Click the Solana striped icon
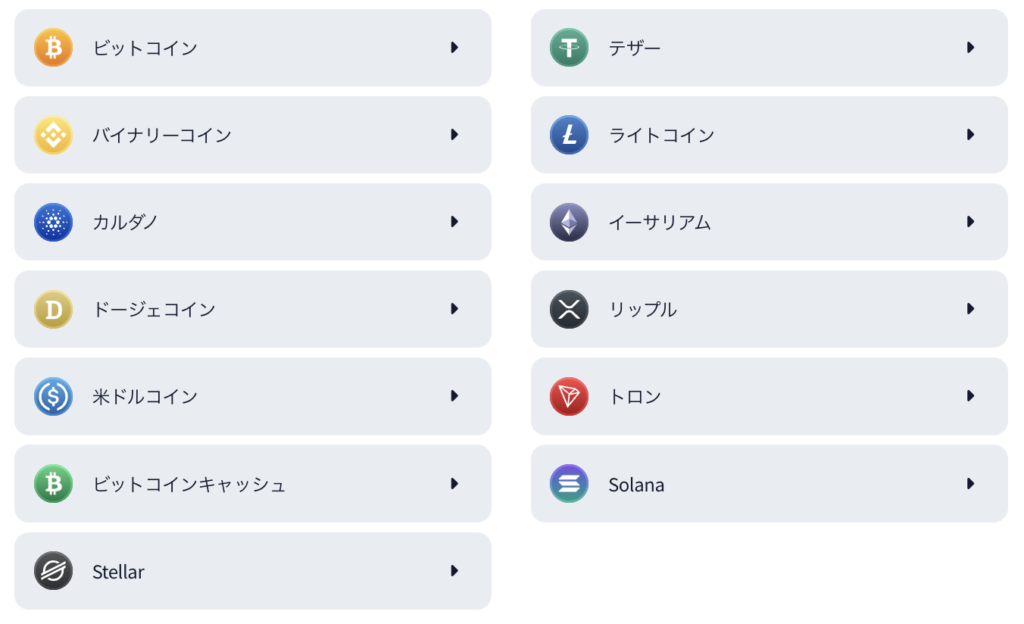This screenshot has width=1024, height=624. pos(569,484)
